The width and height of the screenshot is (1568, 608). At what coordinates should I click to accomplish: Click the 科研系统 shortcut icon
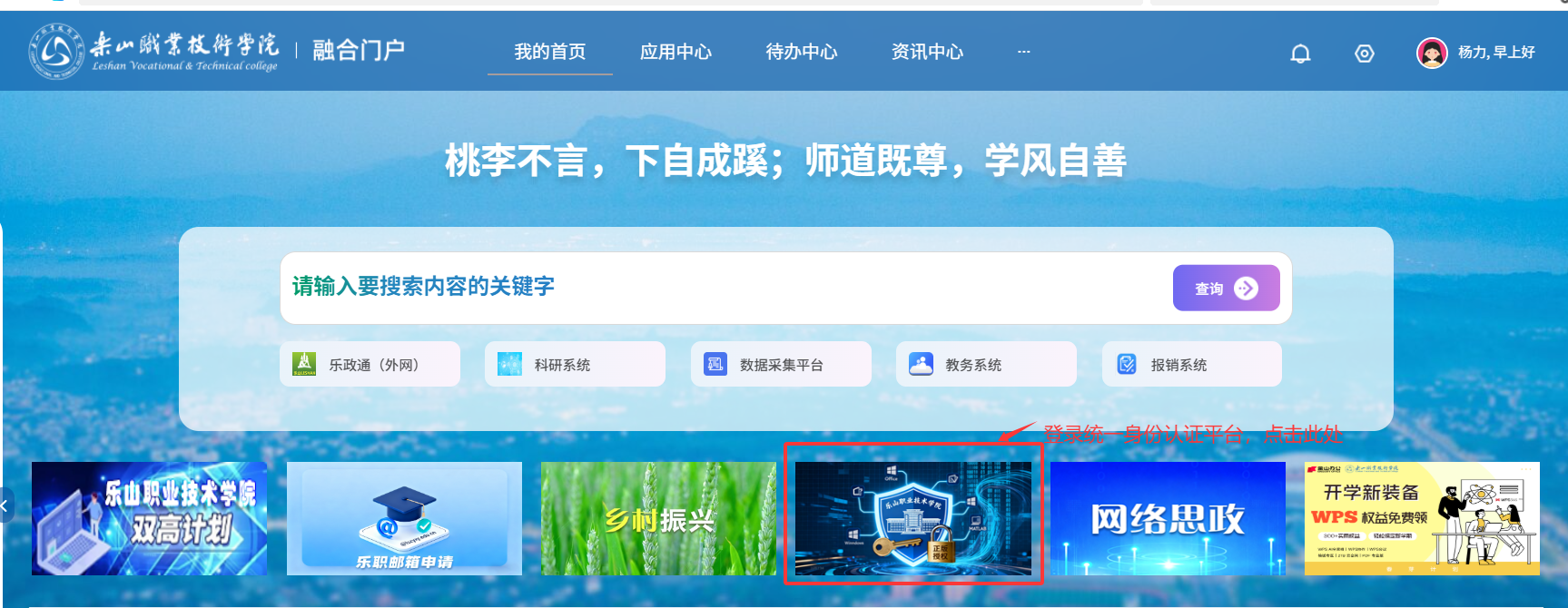(x=509, y=364)
